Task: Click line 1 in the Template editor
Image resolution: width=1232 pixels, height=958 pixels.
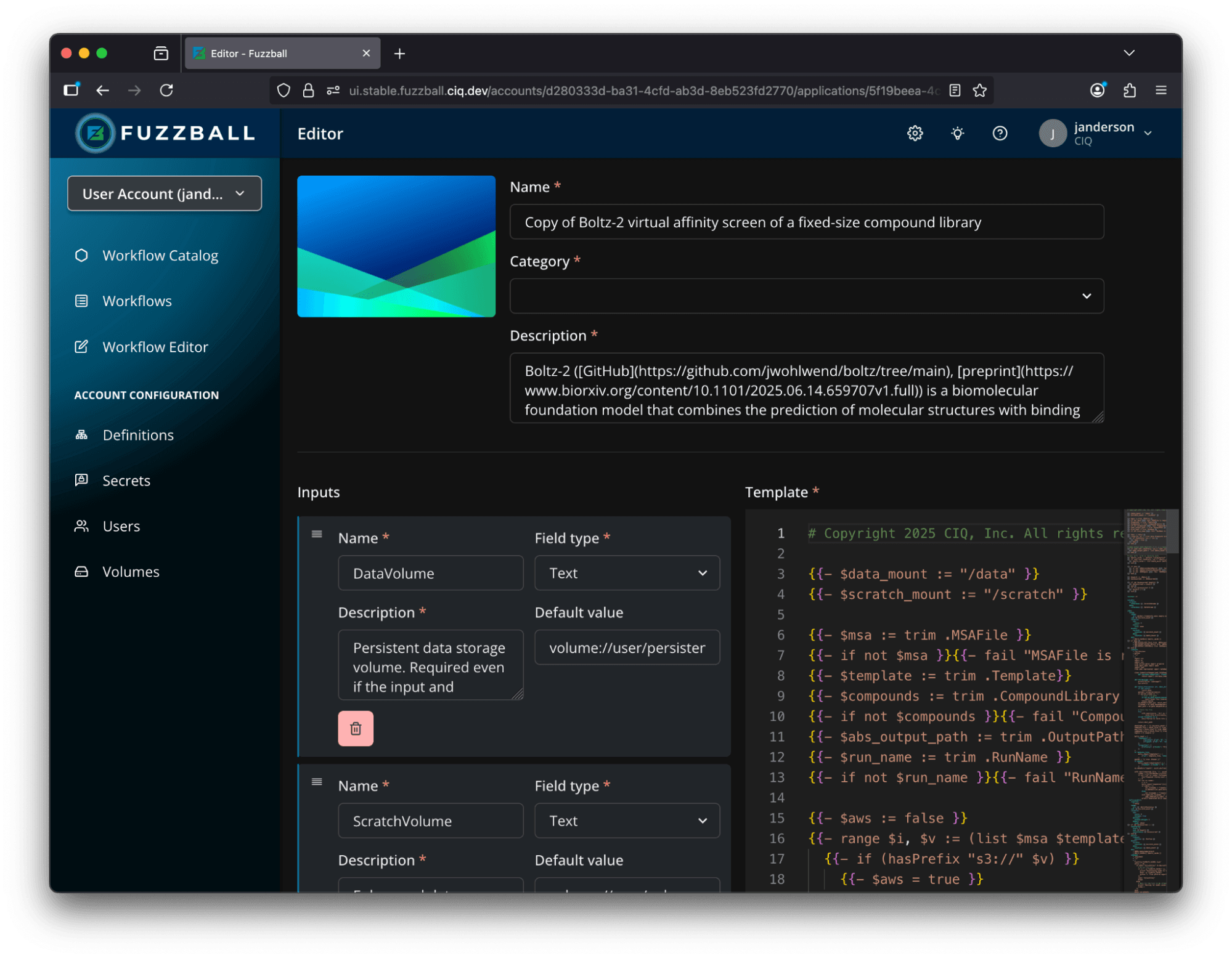Action: point(965,533)
